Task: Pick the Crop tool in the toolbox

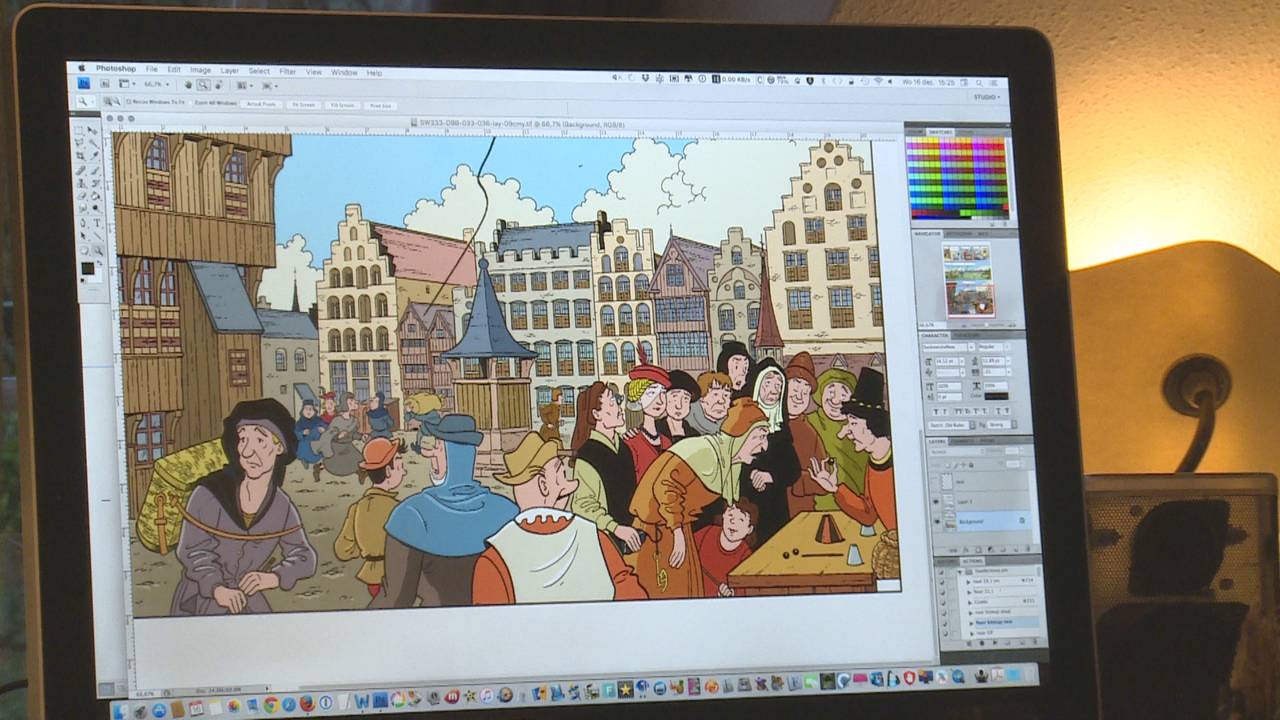Action: pos(81,157)
